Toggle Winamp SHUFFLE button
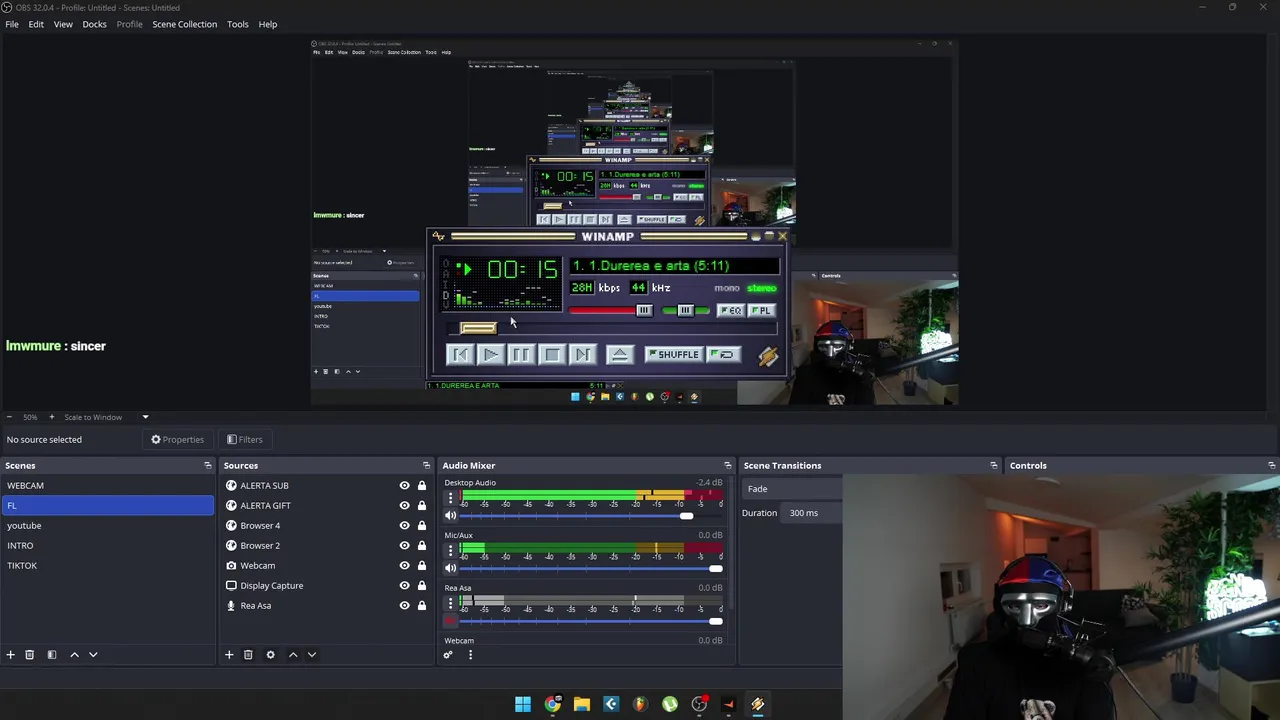Image resolution: width=1280 pixels, height=720 pixels. tap(675, 354)
